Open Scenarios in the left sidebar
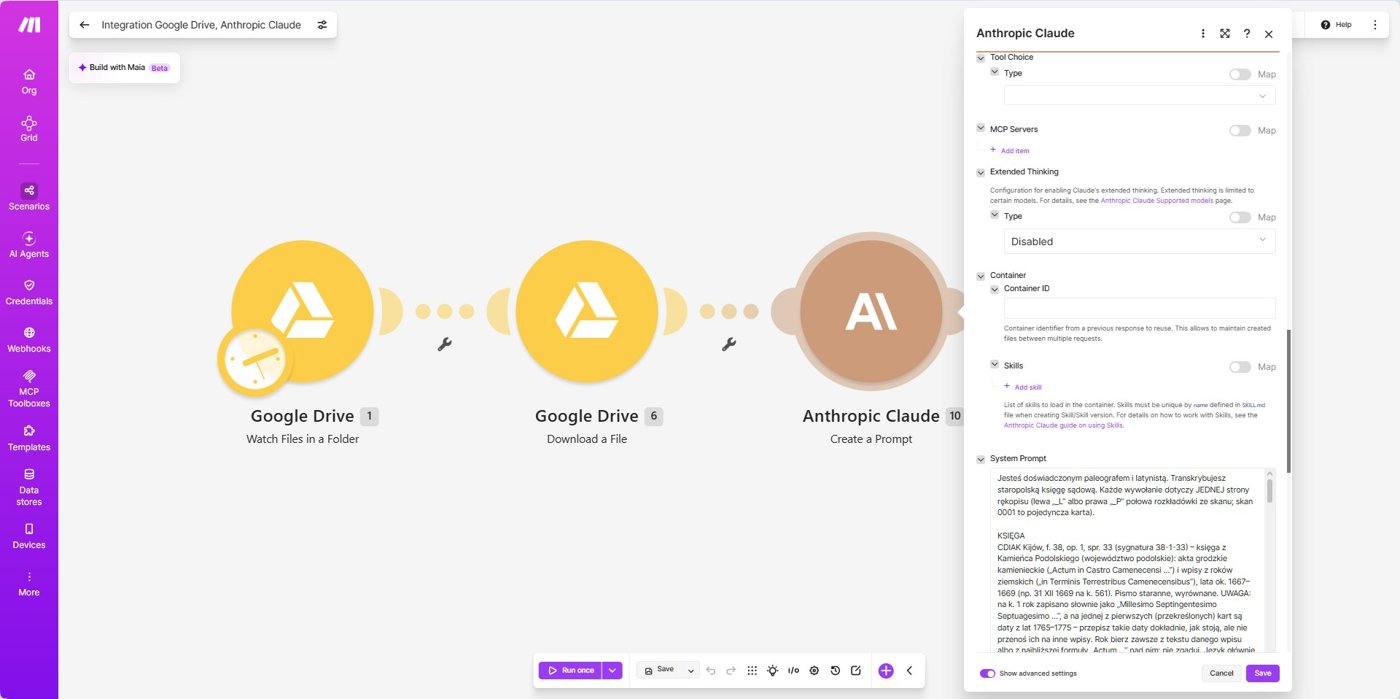This screenshot has height=699, width=1400. 29,196
